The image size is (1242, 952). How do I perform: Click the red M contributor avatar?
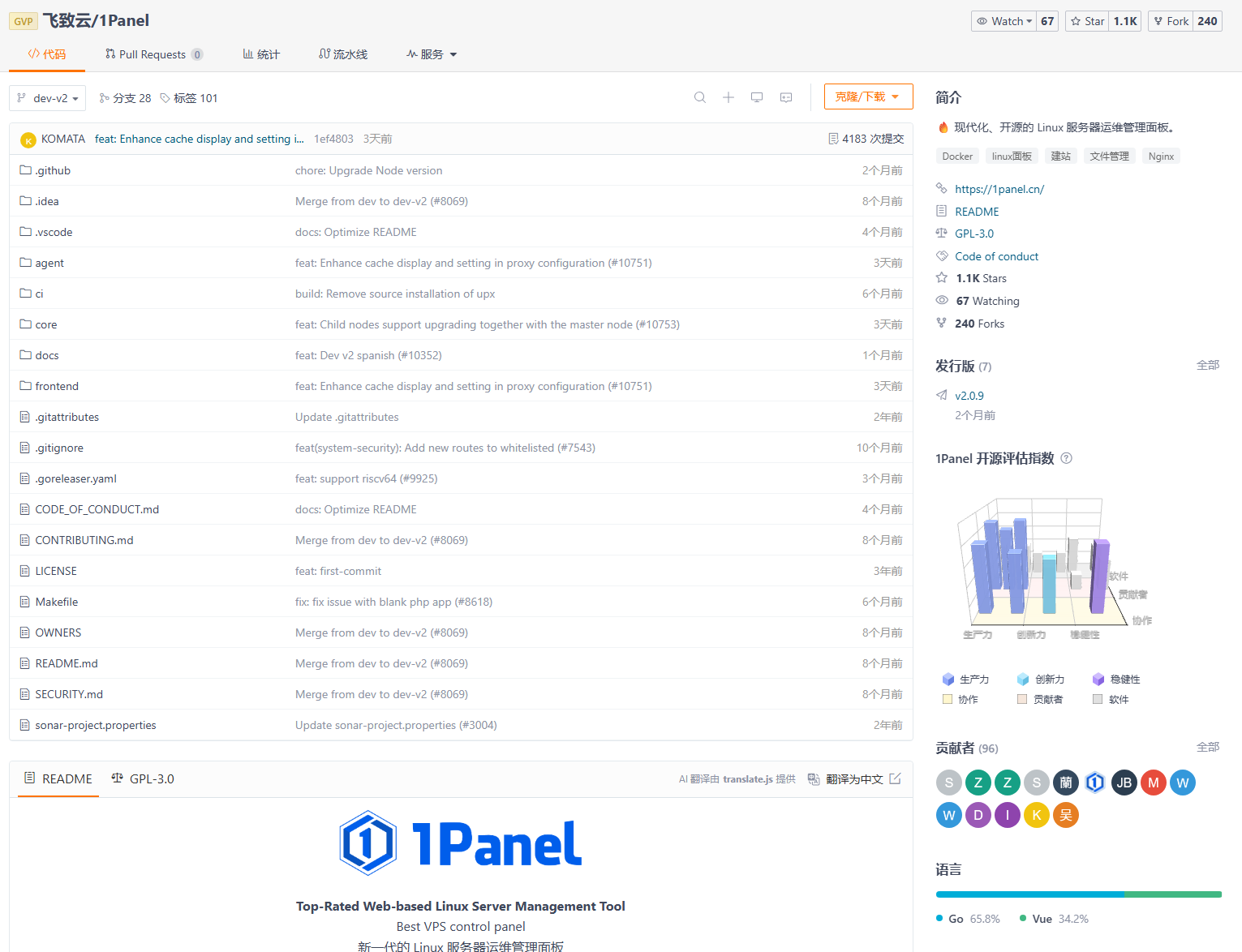[1154, 783]
